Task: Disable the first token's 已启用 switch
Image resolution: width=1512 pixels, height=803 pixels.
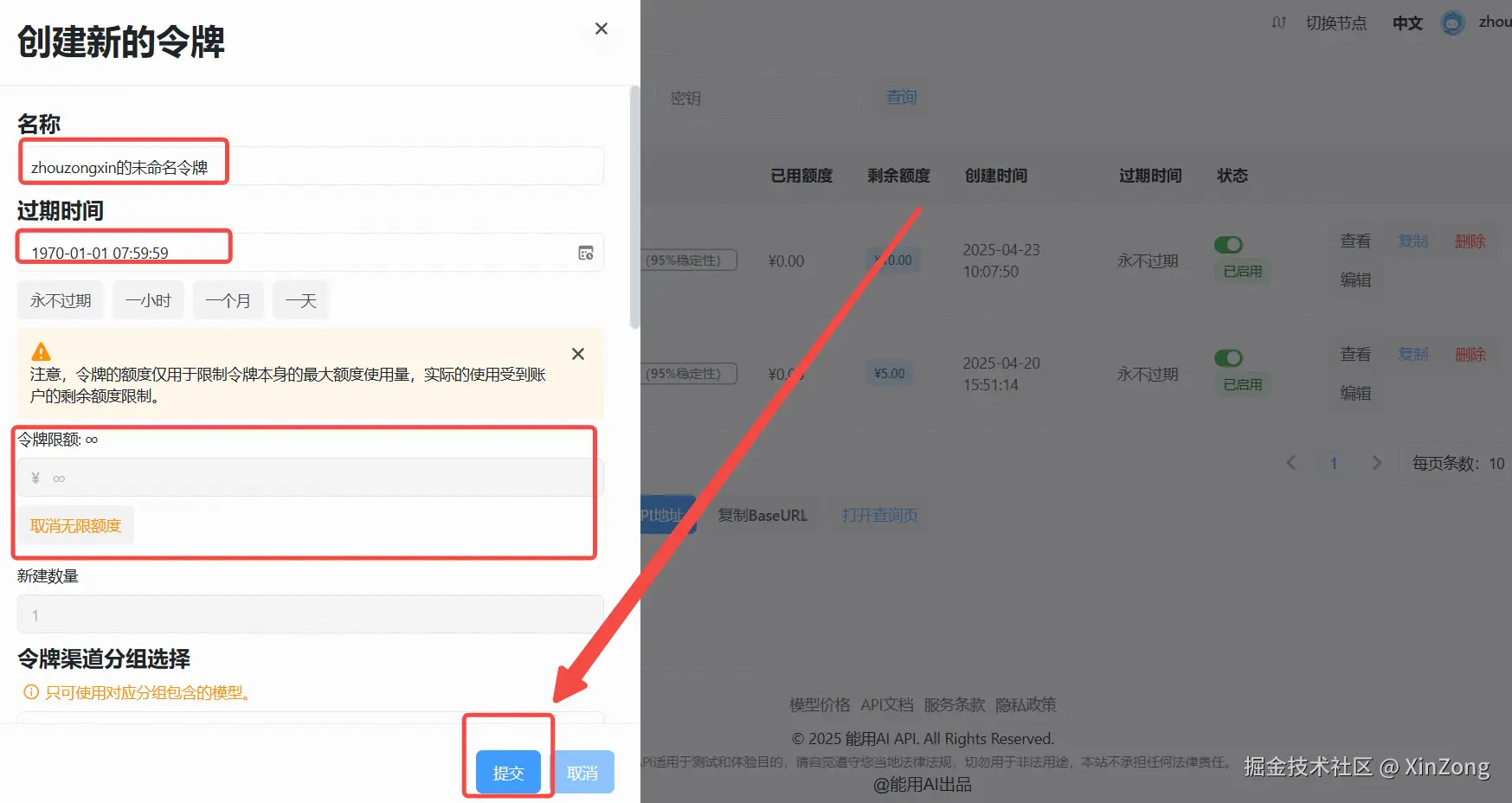Action: click(1229, 244)
